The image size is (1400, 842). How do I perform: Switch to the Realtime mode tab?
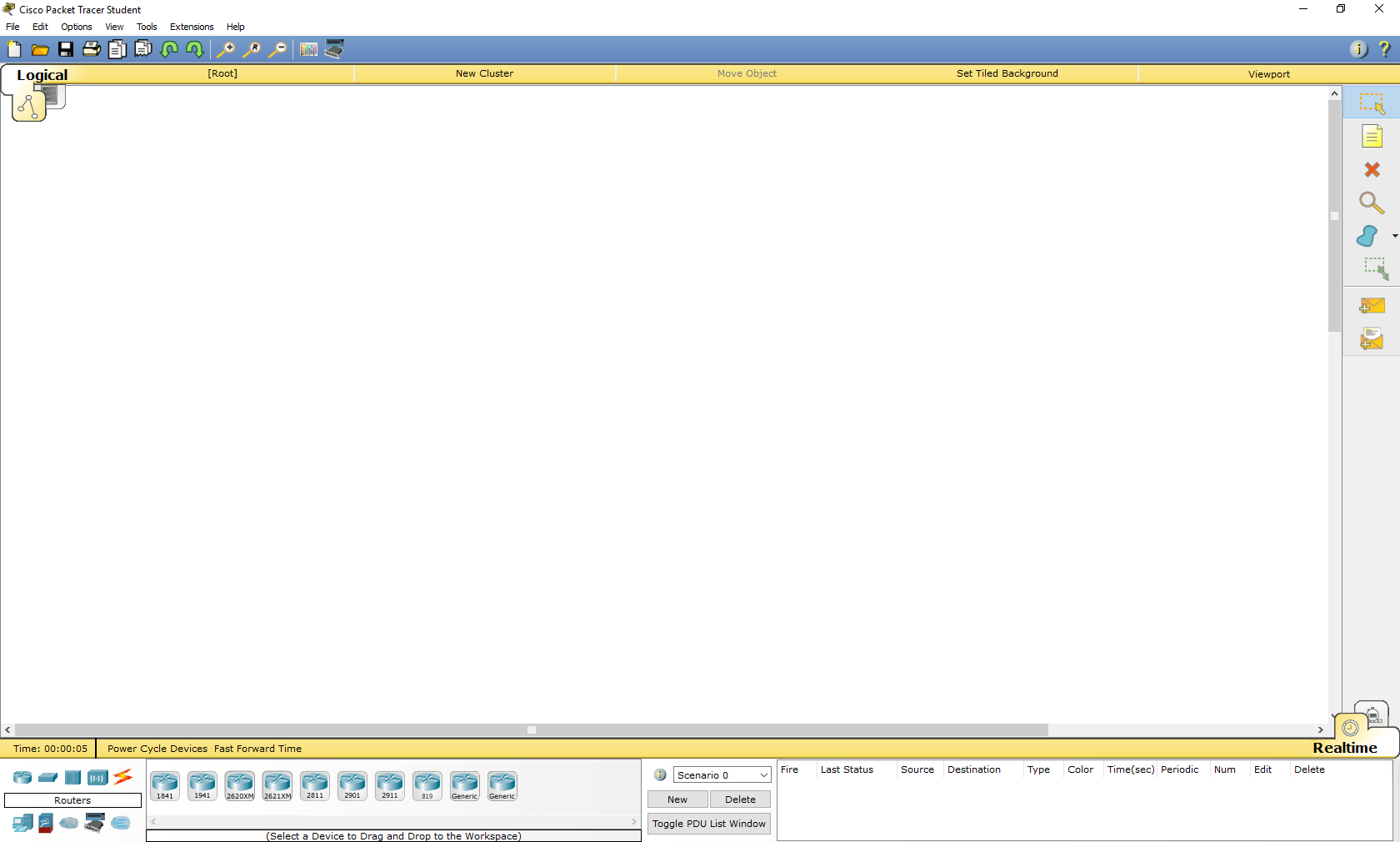tap(1344, 748)
